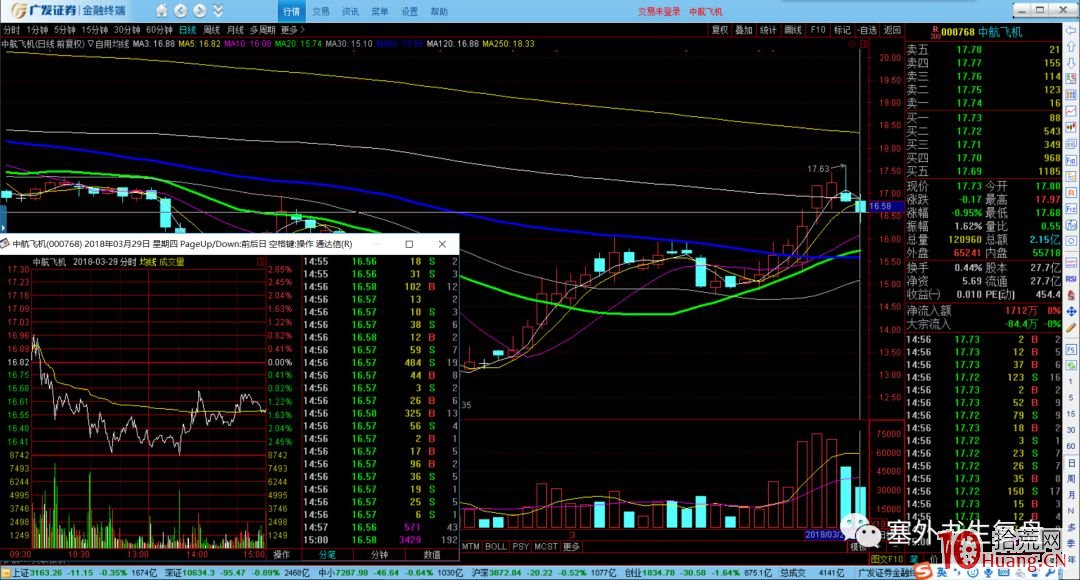Click the 周 weekly shortcut in right sidebar
The height and width of the screenshot is (580, 1080).
(1071, 478)
